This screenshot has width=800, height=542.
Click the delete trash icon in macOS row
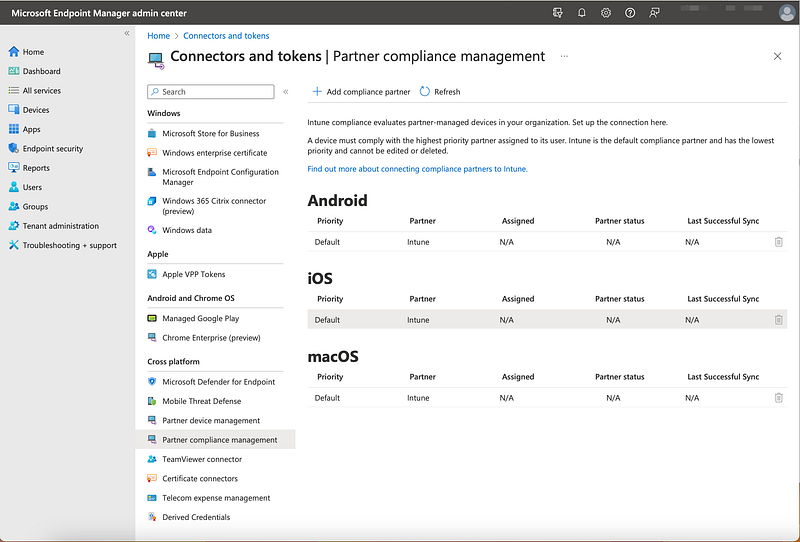778,398
